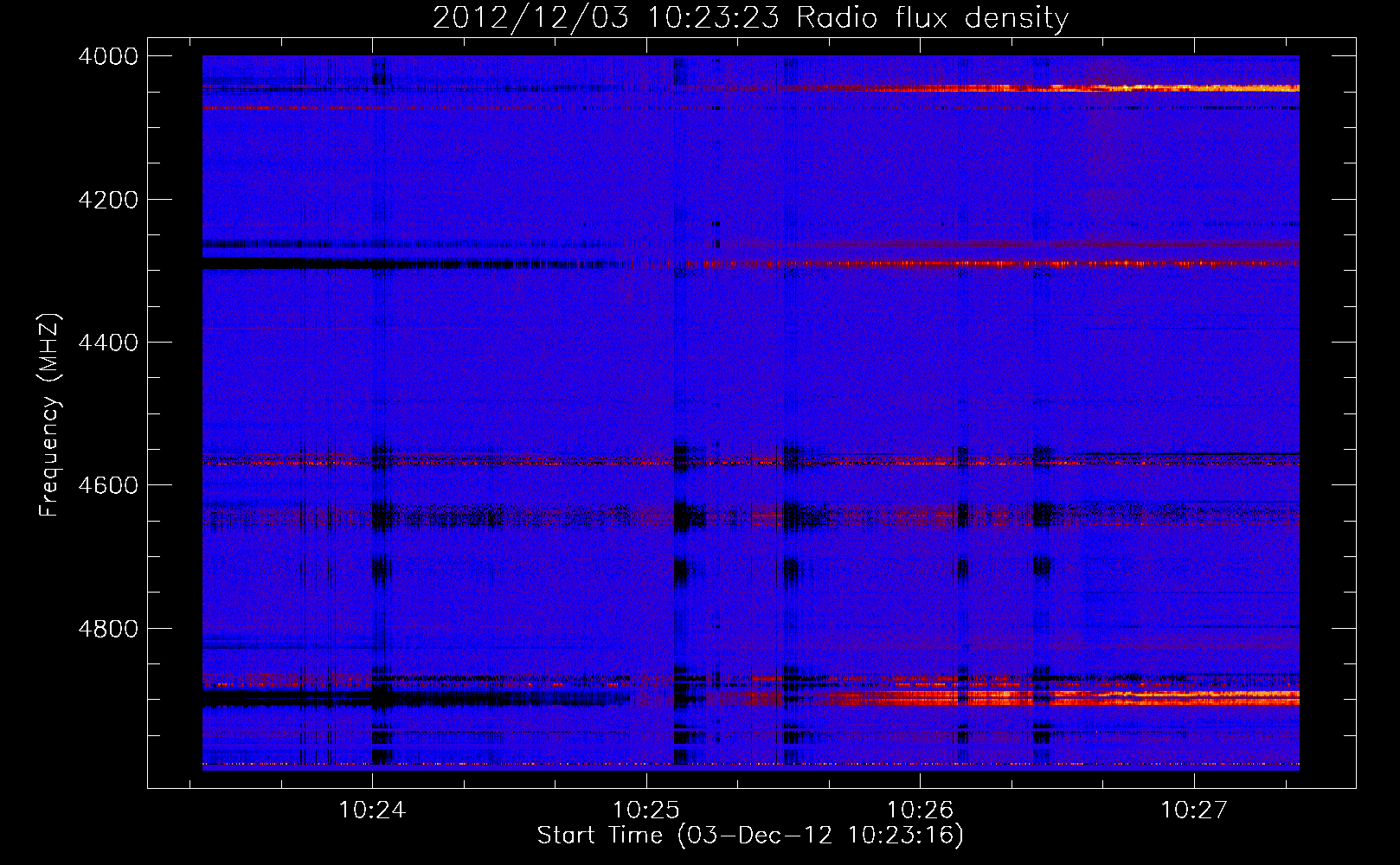Image resolution: width=1400 pixels, height=865 pixels.
Task: Click the 10:26 time tick label
Action: [x=920, y=811]
